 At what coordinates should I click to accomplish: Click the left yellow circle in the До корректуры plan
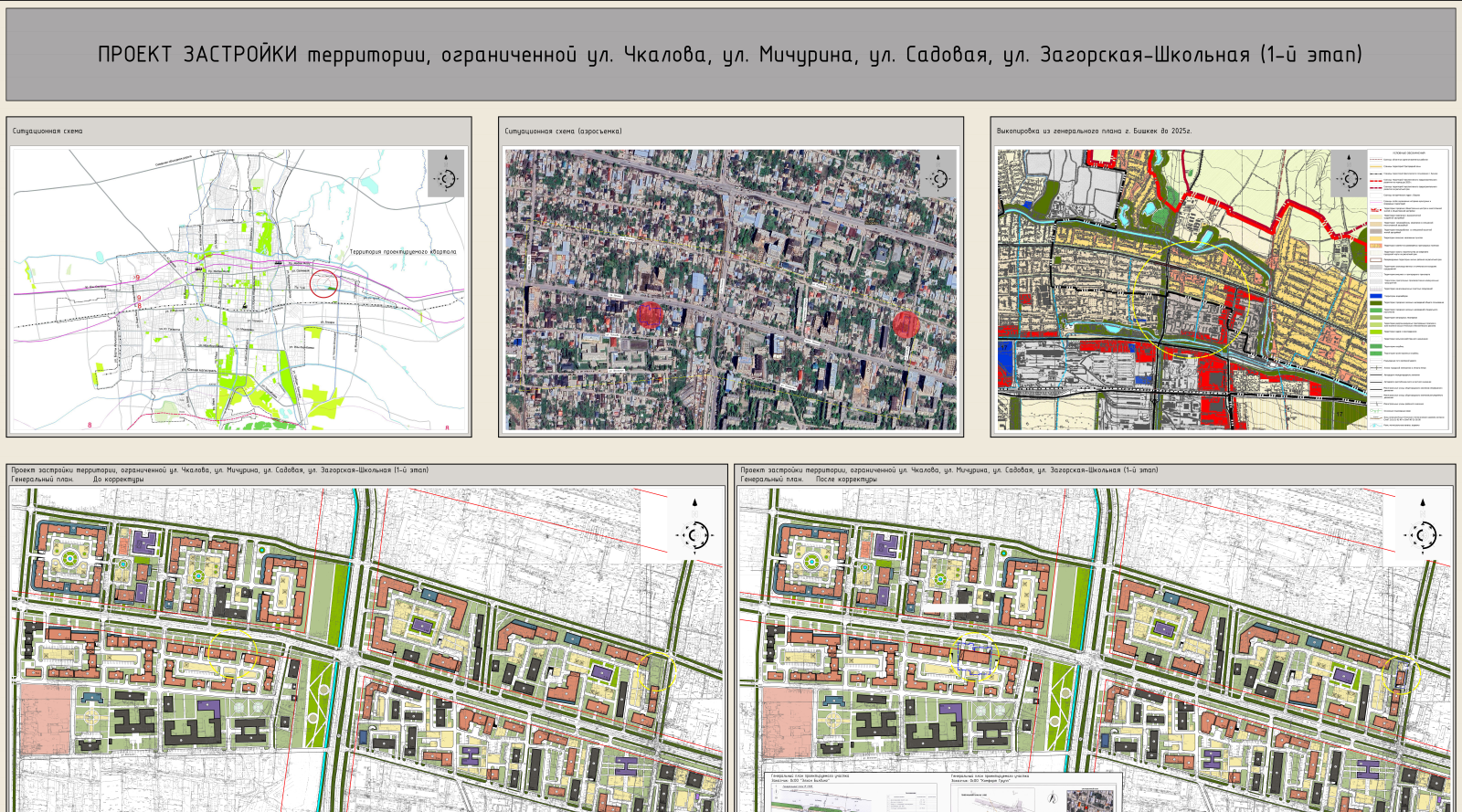click(232, 653)
